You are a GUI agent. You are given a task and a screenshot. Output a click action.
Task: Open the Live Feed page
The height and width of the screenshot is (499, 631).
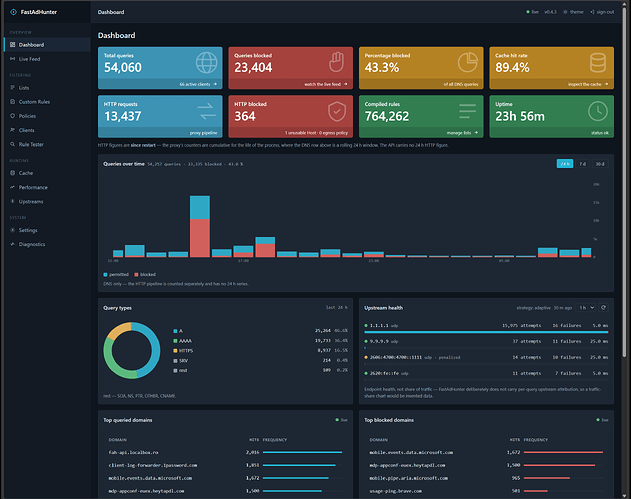coord(47,59)
